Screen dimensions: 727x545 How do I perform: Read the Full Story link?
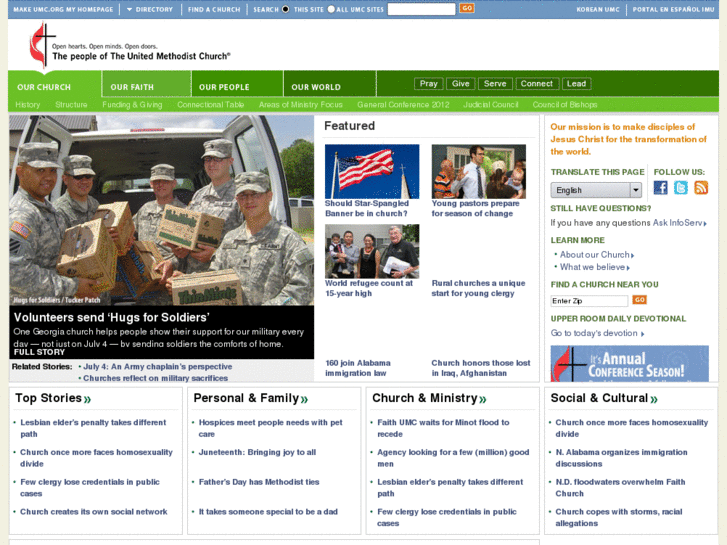coord(39,352)
